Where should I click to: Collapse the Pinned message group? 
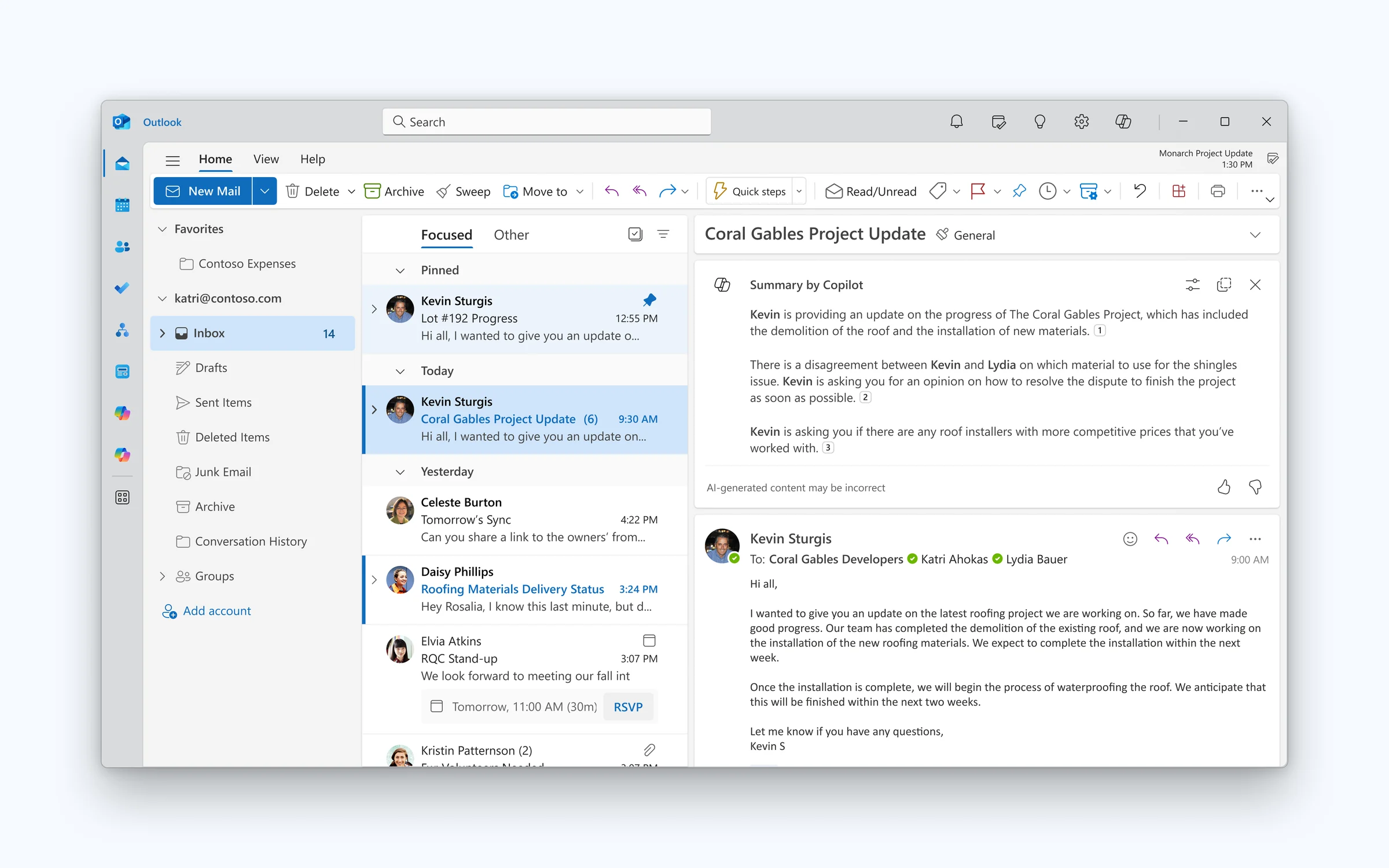tap(400, 270)
